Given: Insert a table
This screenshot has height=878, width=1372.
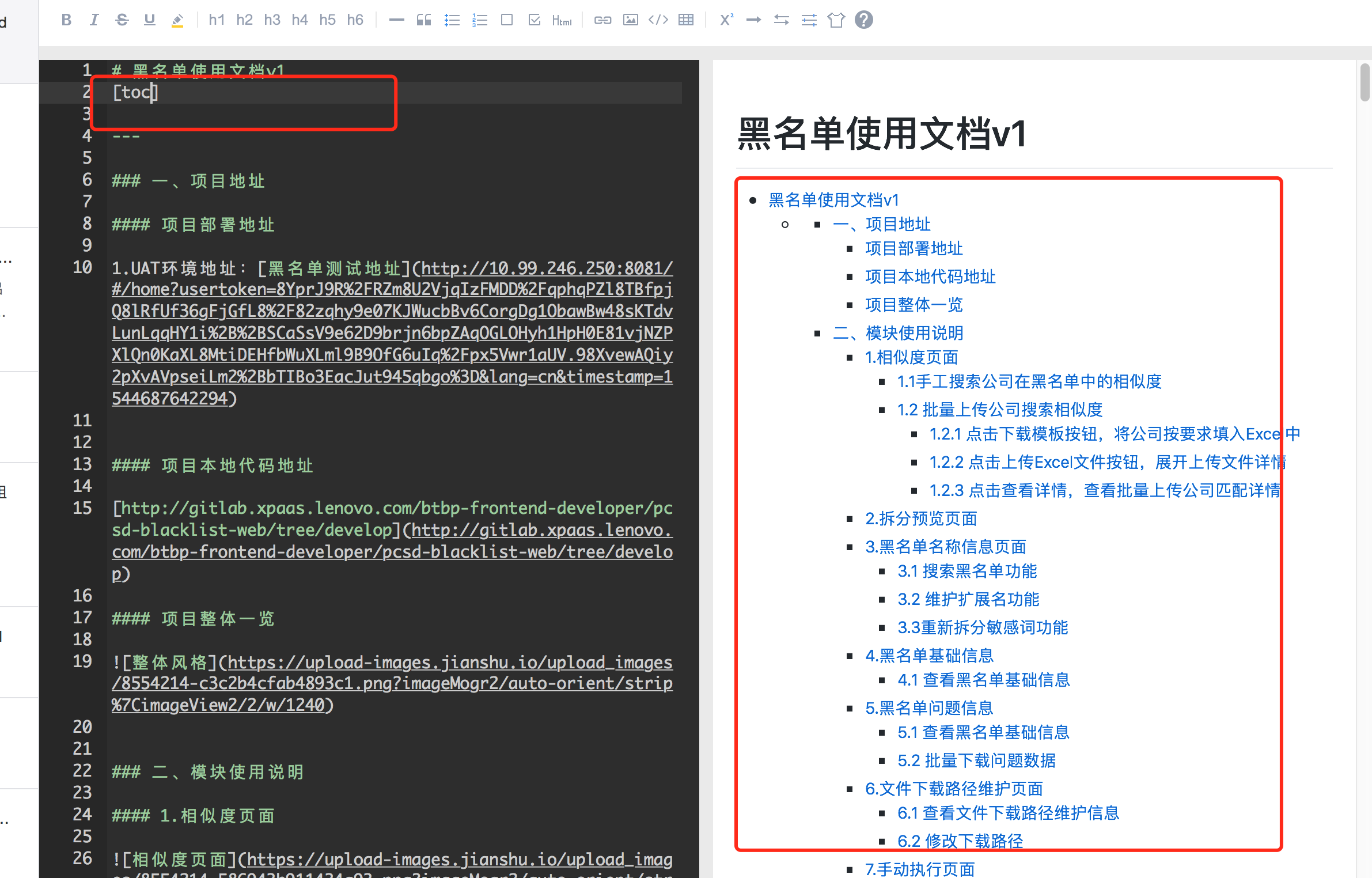Looking at the screenshot, I should pyautogui.click(x=686, y=20).
